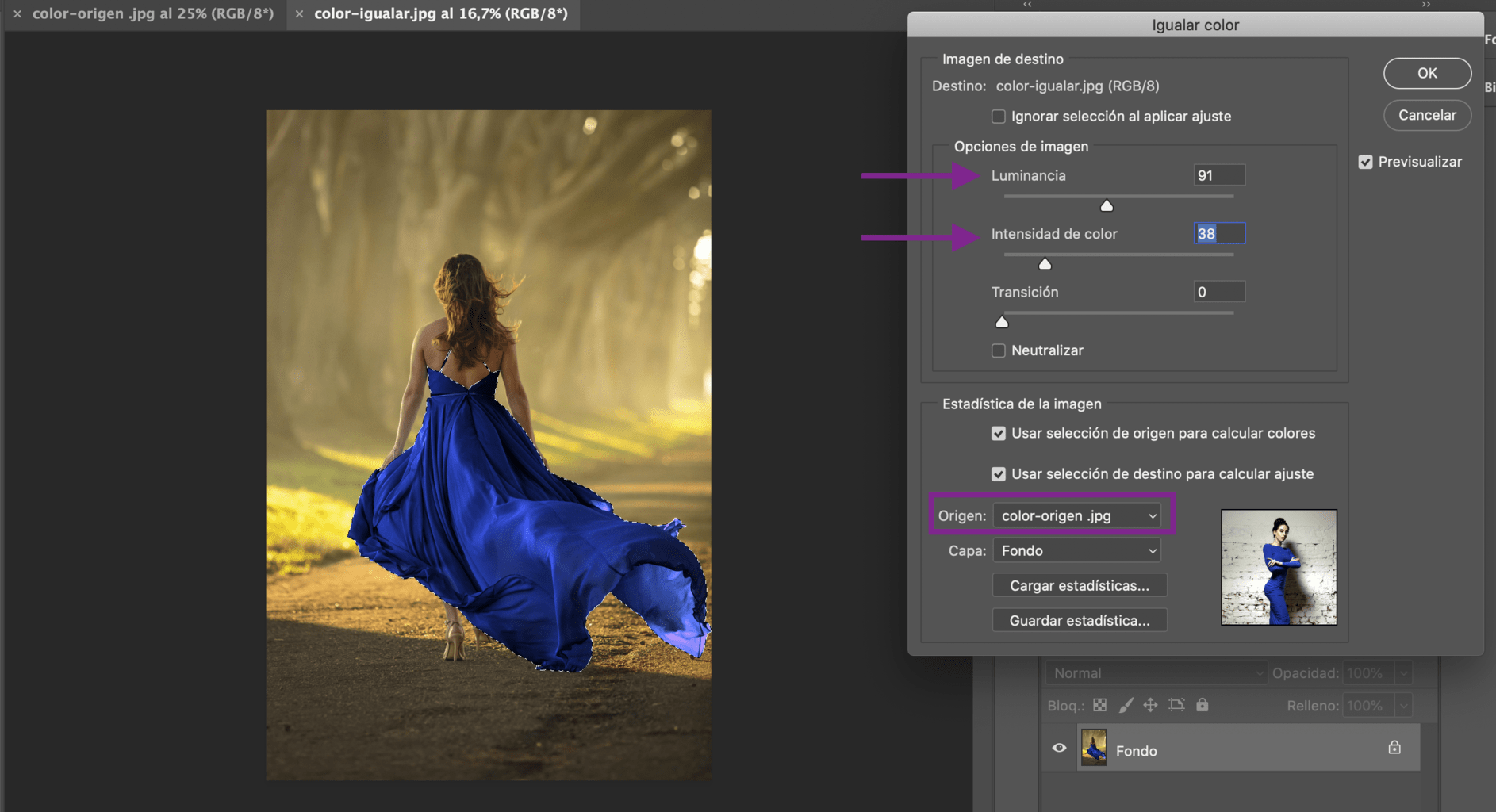Uncheck Usar selección de destino para calcular ajuste
The width and height of the screenshot is (1496, 812).
pyautogui.click(x=999, y=474)
